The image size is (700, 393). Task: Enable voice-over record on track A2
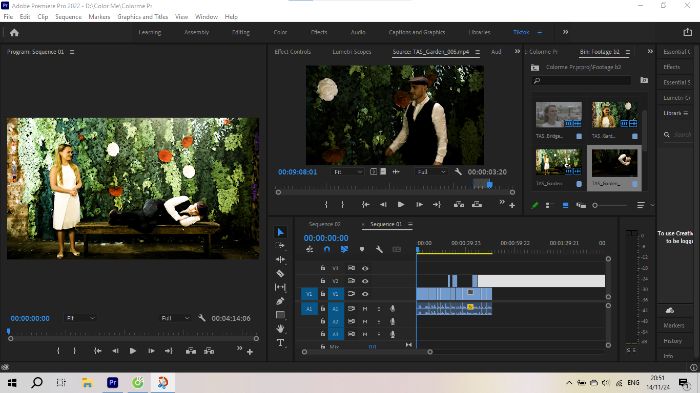pos(392,321)
